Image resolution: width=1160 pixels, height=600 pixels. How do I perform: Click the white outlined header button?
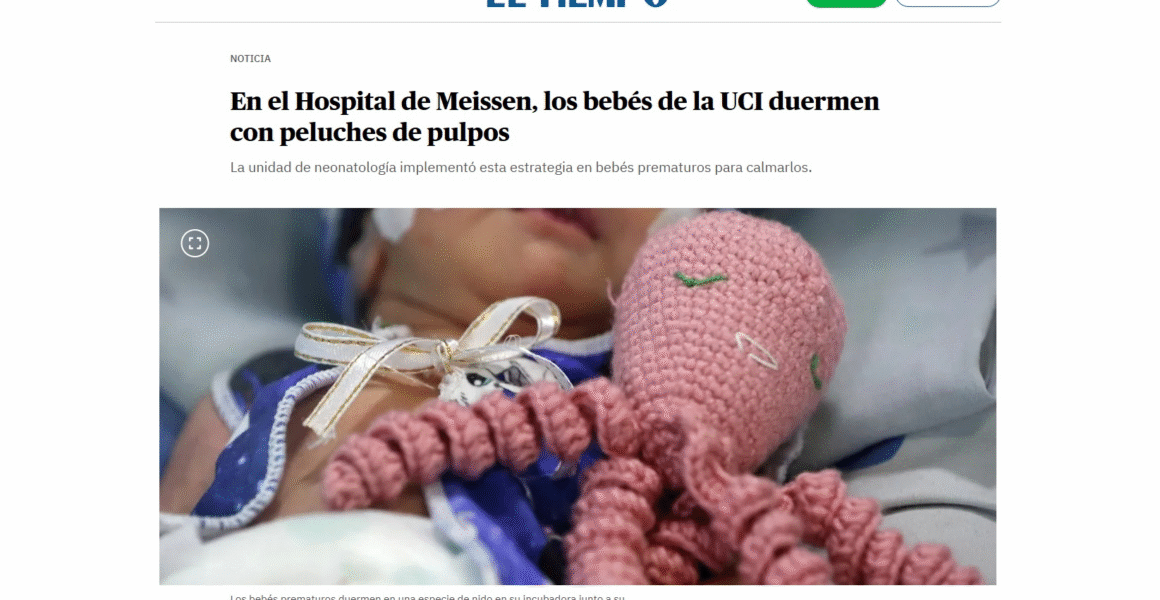948,3
